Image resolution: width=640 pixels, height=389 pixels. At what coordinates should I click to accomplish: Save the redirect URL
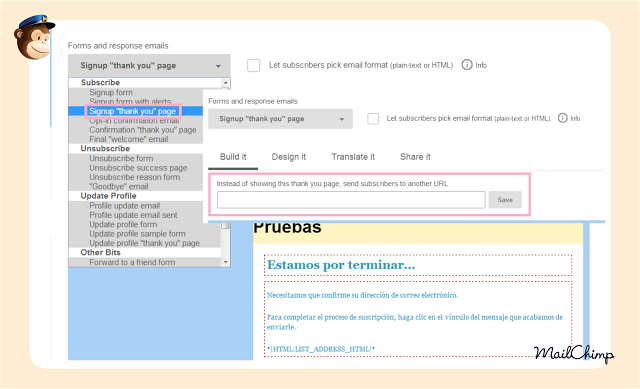point(505,200)
